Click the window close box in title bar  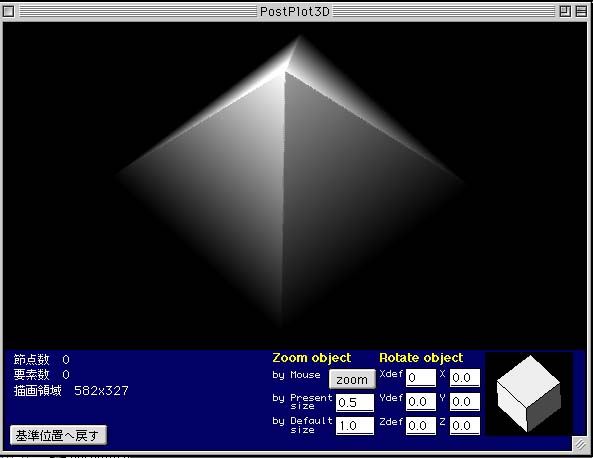coord(9,12)
